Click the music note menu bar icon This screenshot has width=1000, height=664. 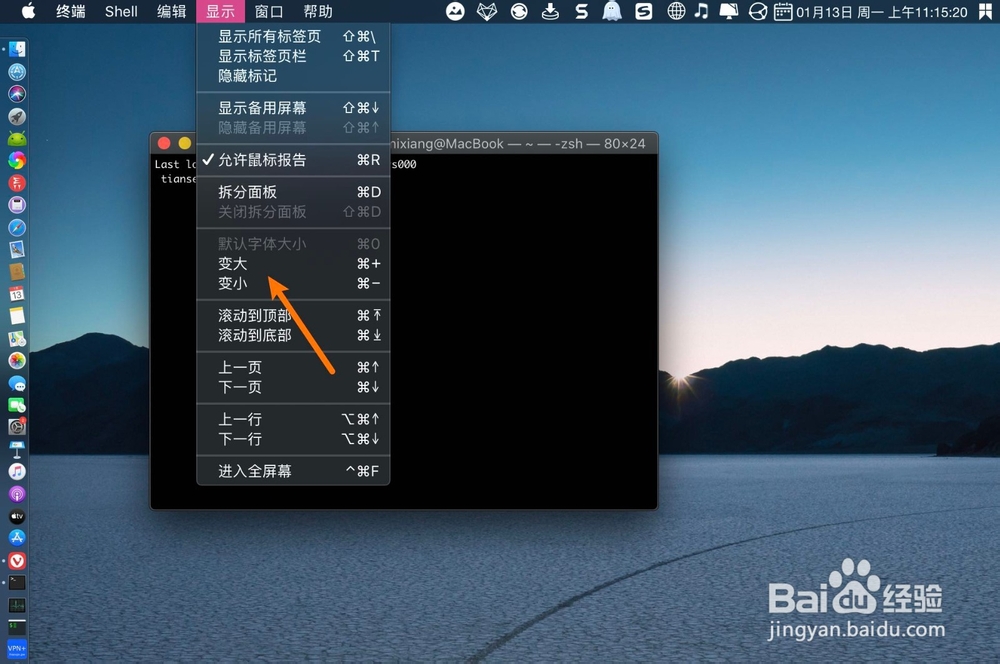click(x=702, y=11)
